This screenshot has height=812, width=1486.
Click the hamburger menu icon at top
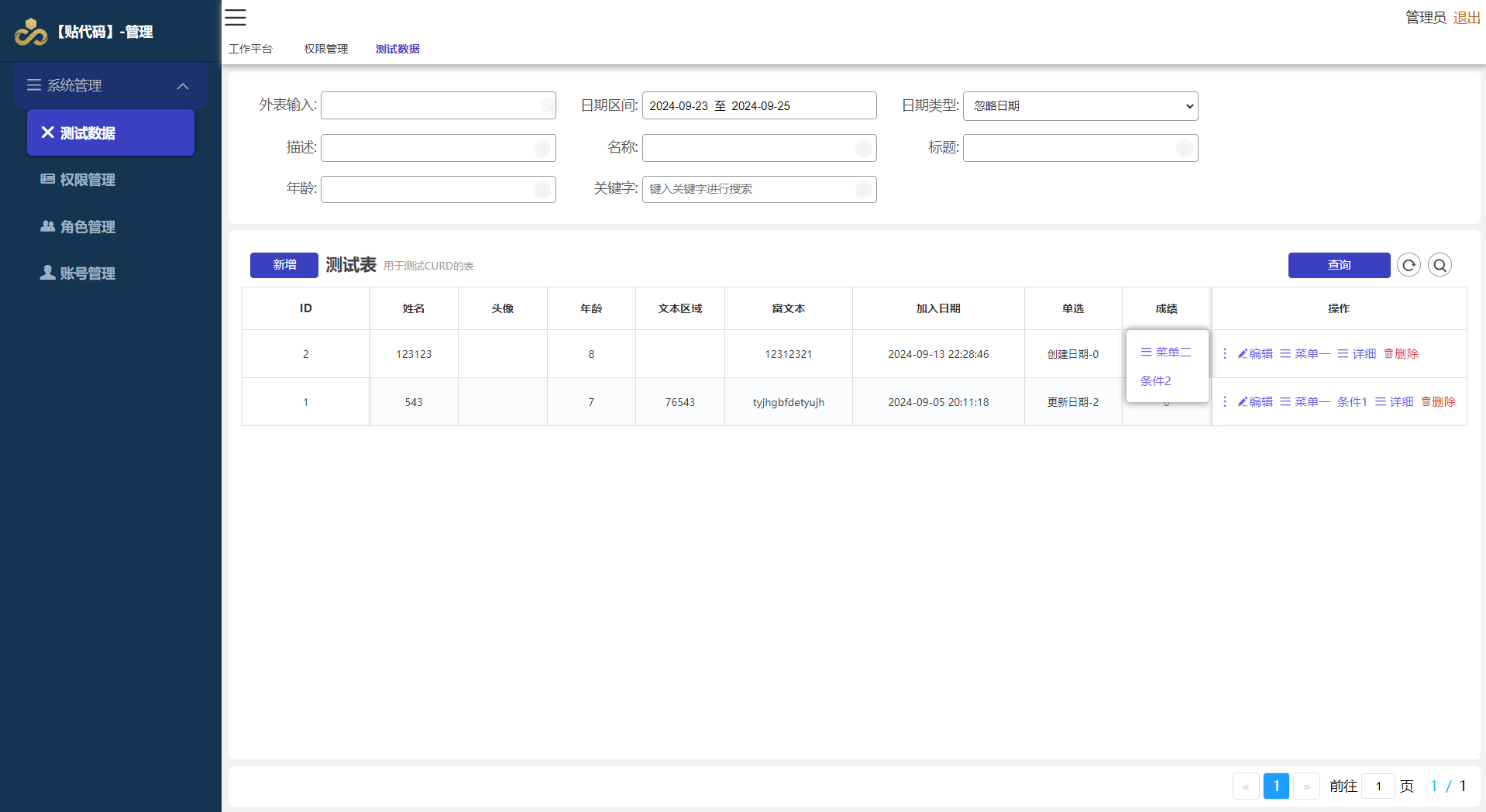[236, 17]
